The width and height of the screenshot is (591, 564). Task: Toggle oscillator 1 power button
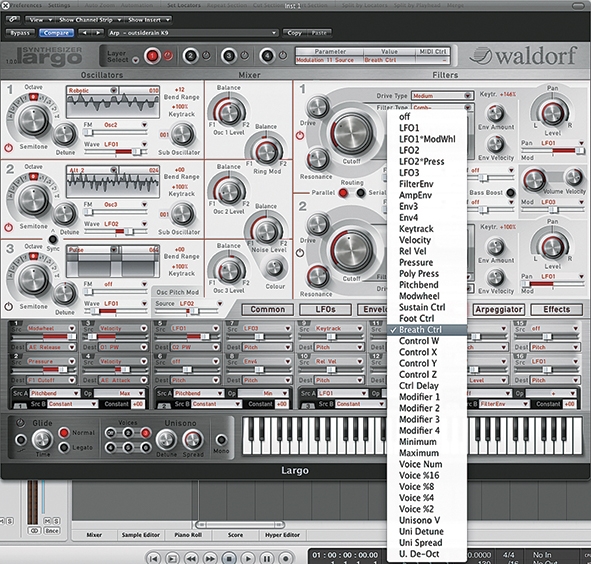(8, 148)
